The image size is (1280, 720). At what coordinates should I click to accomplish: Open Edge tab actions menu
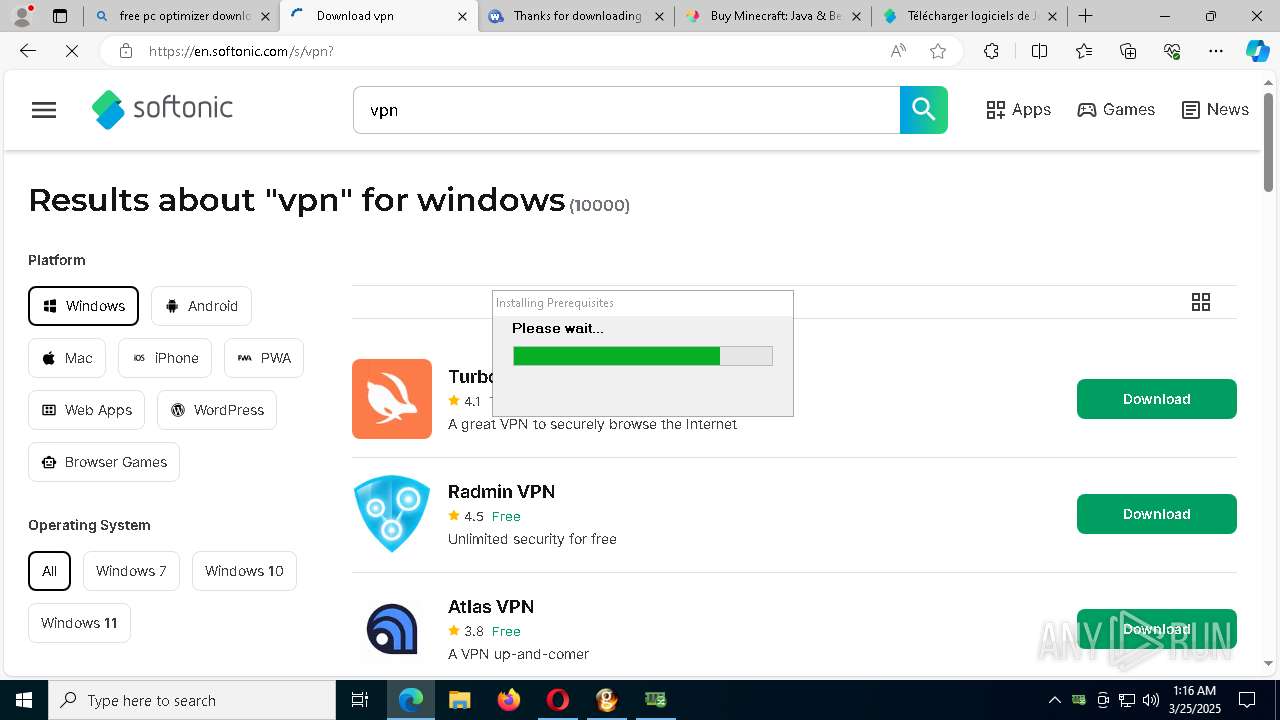pyautogui.click(x=60, y=16)
